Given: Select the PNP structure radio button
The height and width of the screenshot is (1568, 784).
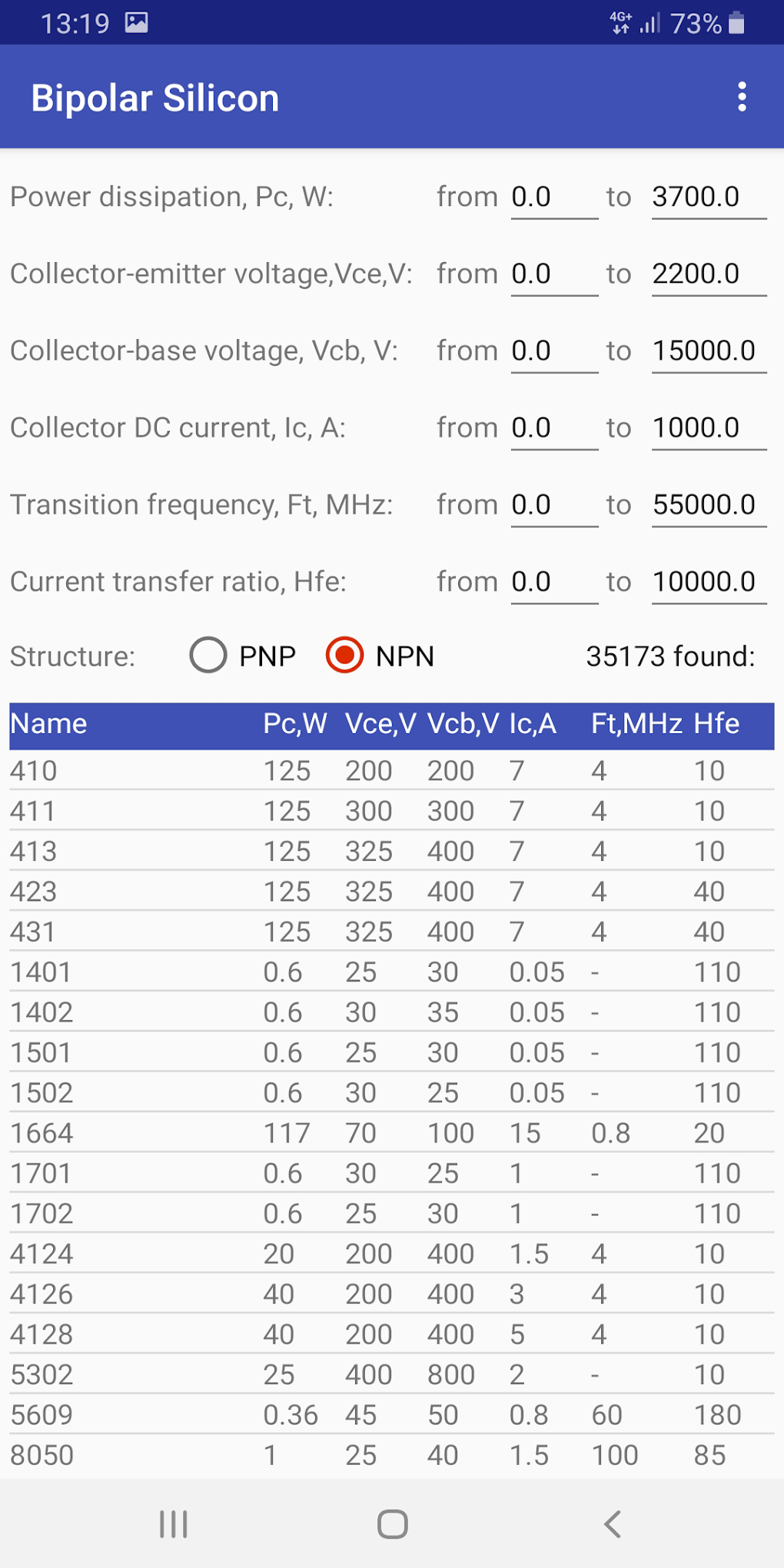Looking at the screenshot, I should tap(208, 656).
